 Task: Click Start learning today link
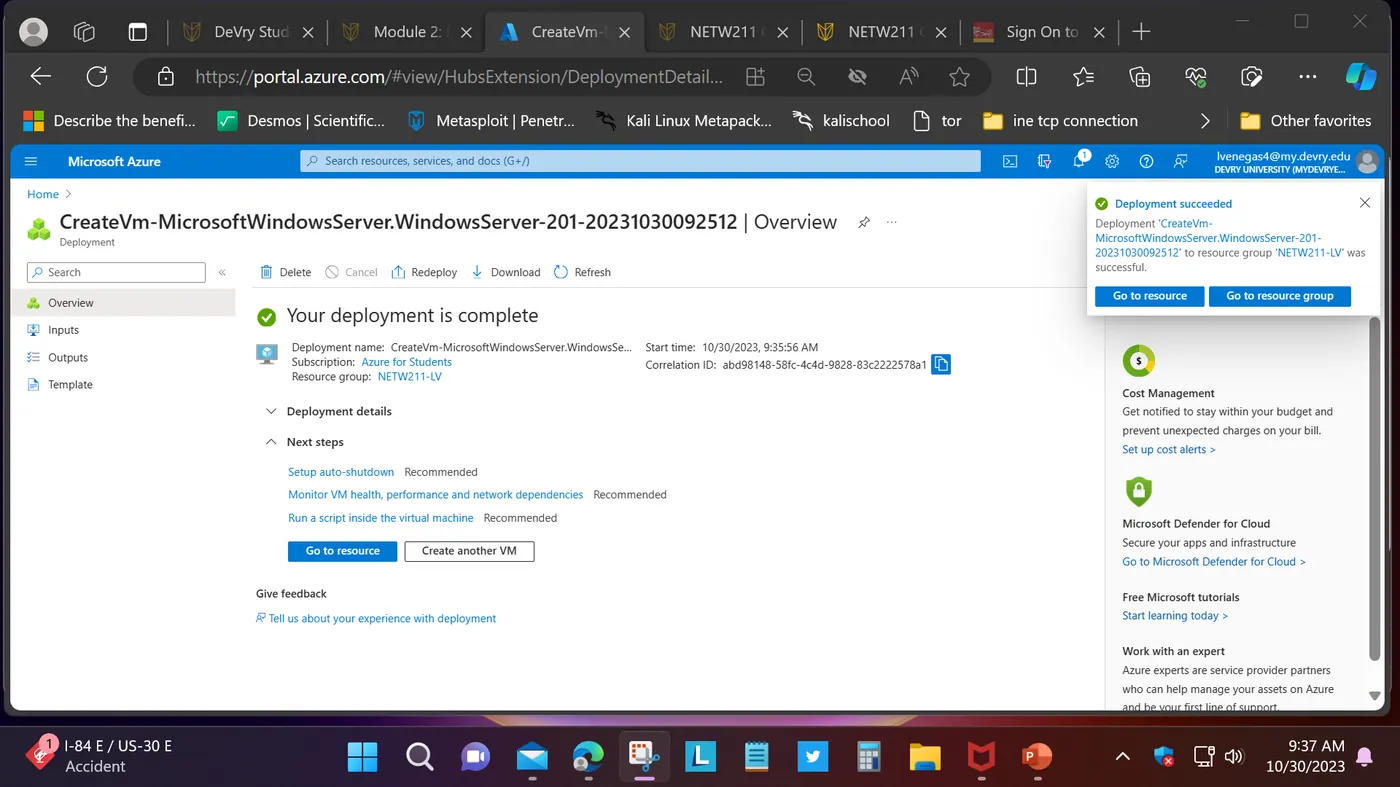tap(1175, 616)
